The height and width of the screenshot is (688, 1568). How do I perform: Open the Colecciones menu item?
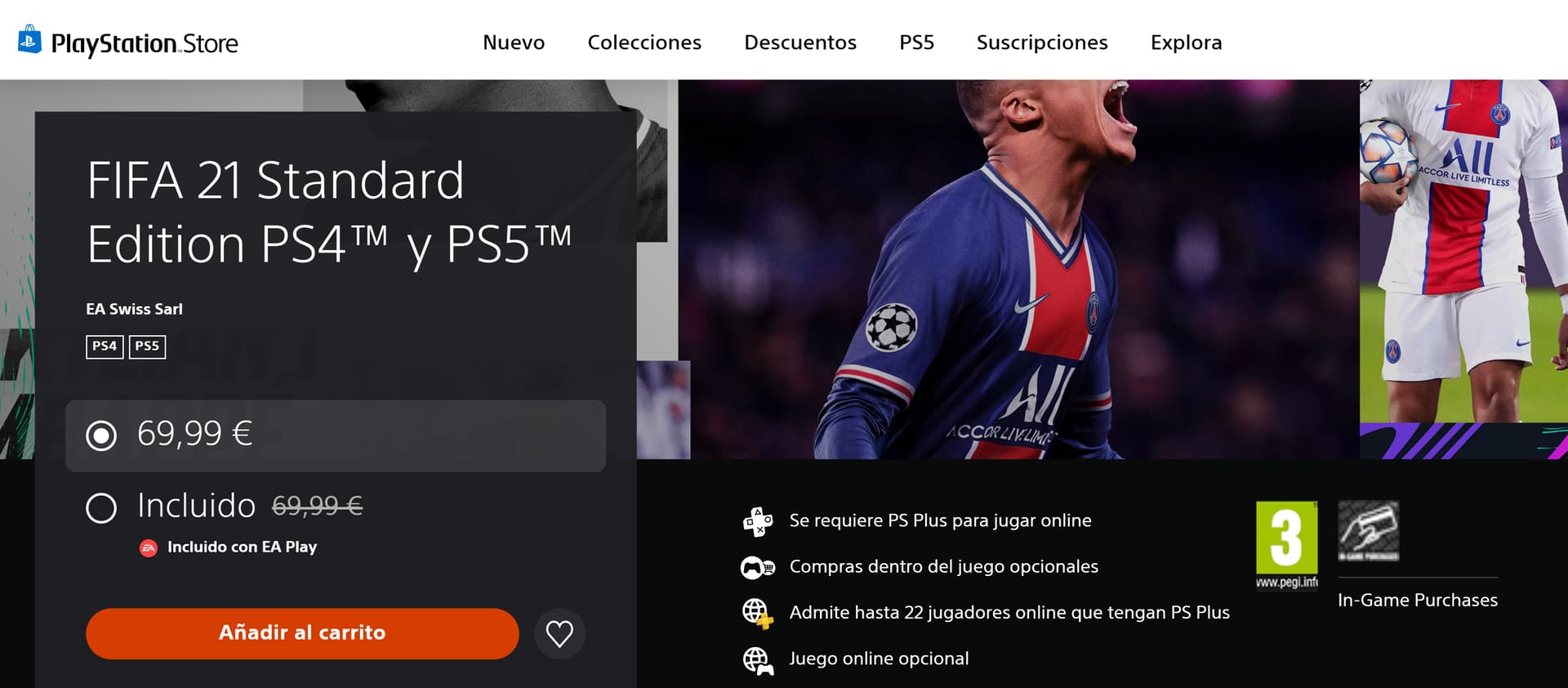pyautogui.click(x=644, y=42)
